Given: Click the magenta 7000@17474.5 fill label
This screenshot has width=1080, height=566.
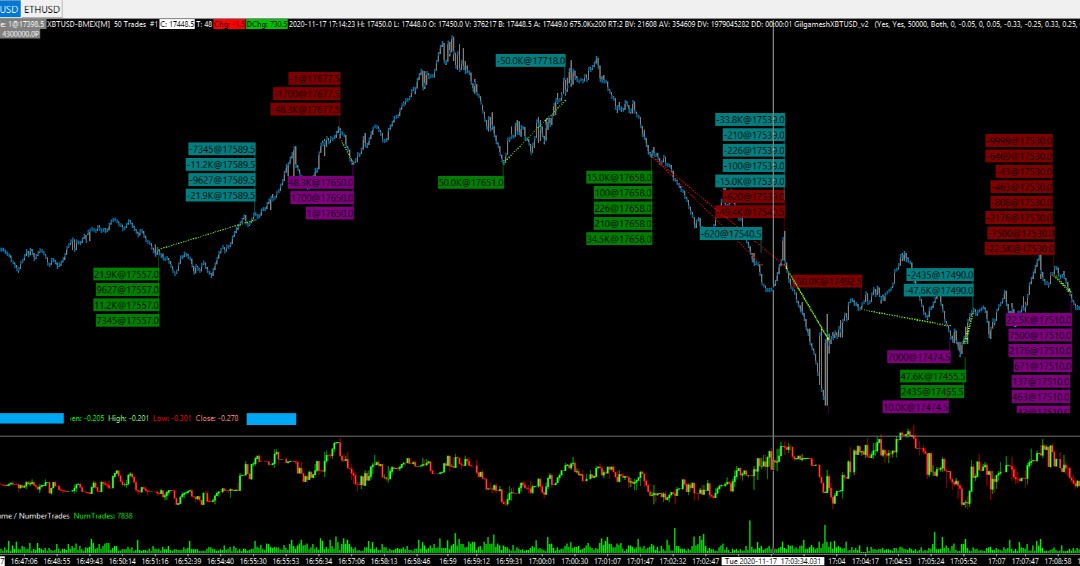Looking at the screenshot, I should 919,357.
